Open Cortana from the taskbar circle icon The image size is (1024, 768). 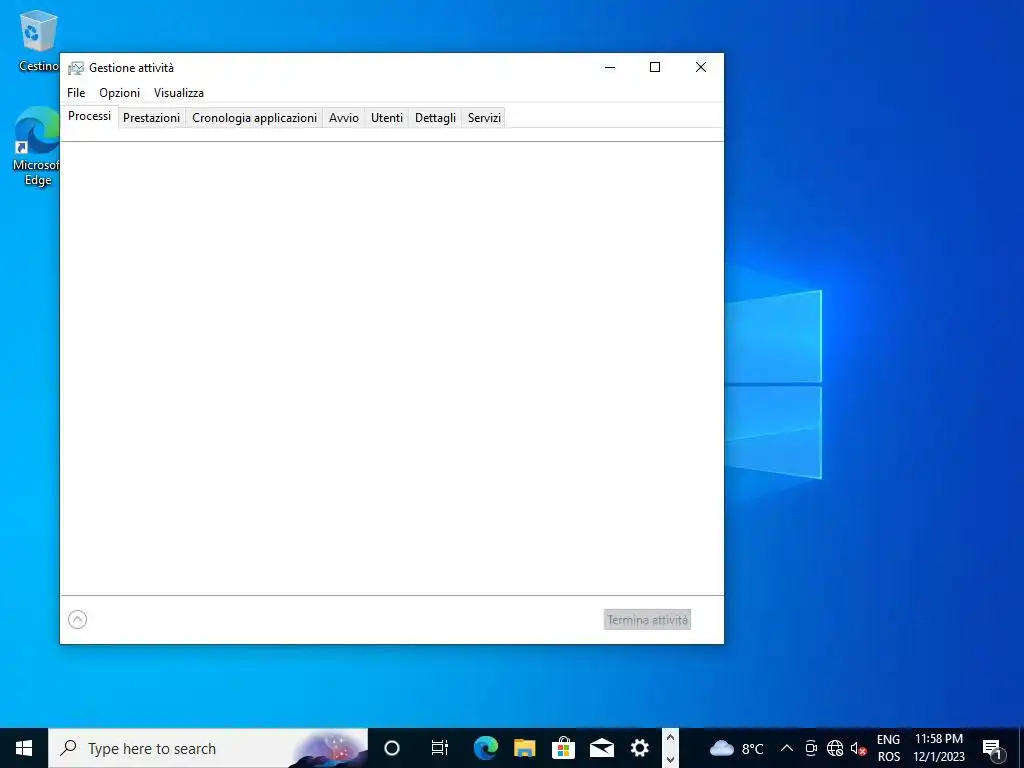391,748
